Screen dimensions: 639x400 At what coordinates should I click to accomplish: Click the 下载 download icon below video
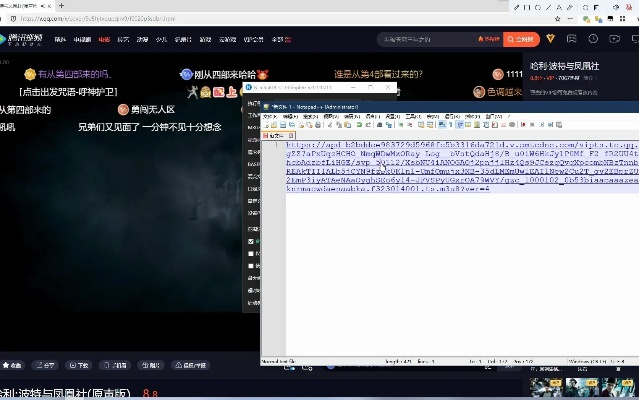click(x=80, y=365)
